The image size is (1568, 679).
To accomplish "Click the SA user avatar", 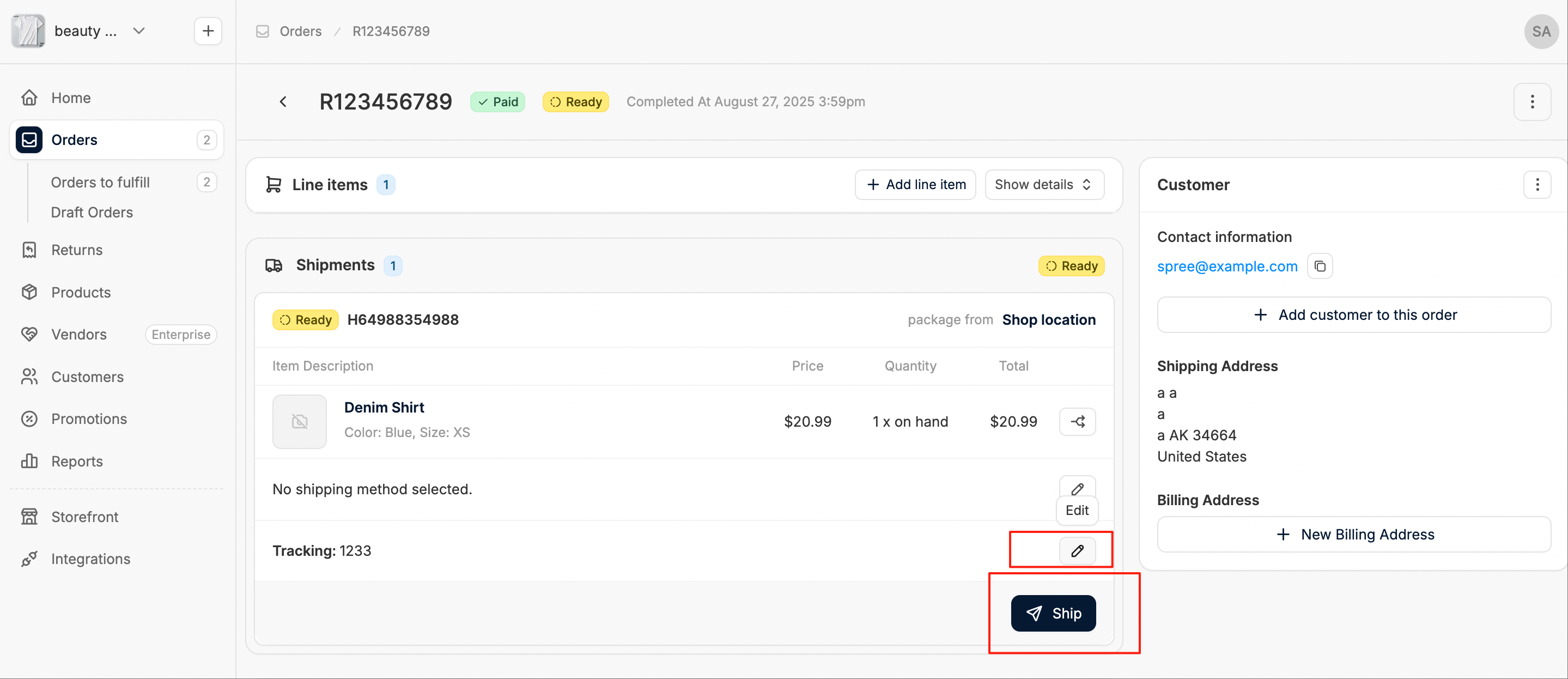I will click(x=1541, y=32).
